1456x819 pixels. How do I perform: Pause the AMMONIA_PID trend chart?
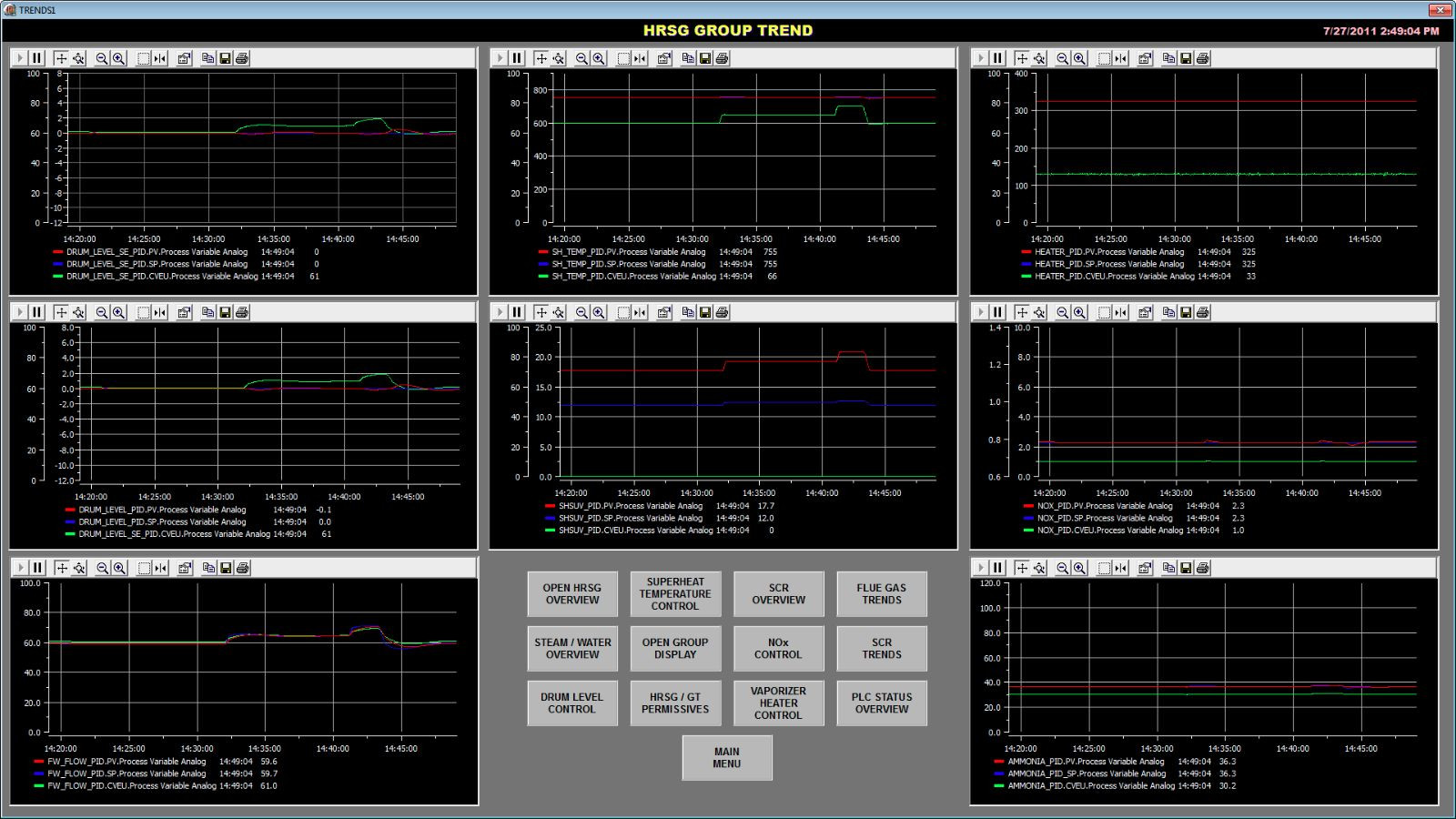pos(997,568)
